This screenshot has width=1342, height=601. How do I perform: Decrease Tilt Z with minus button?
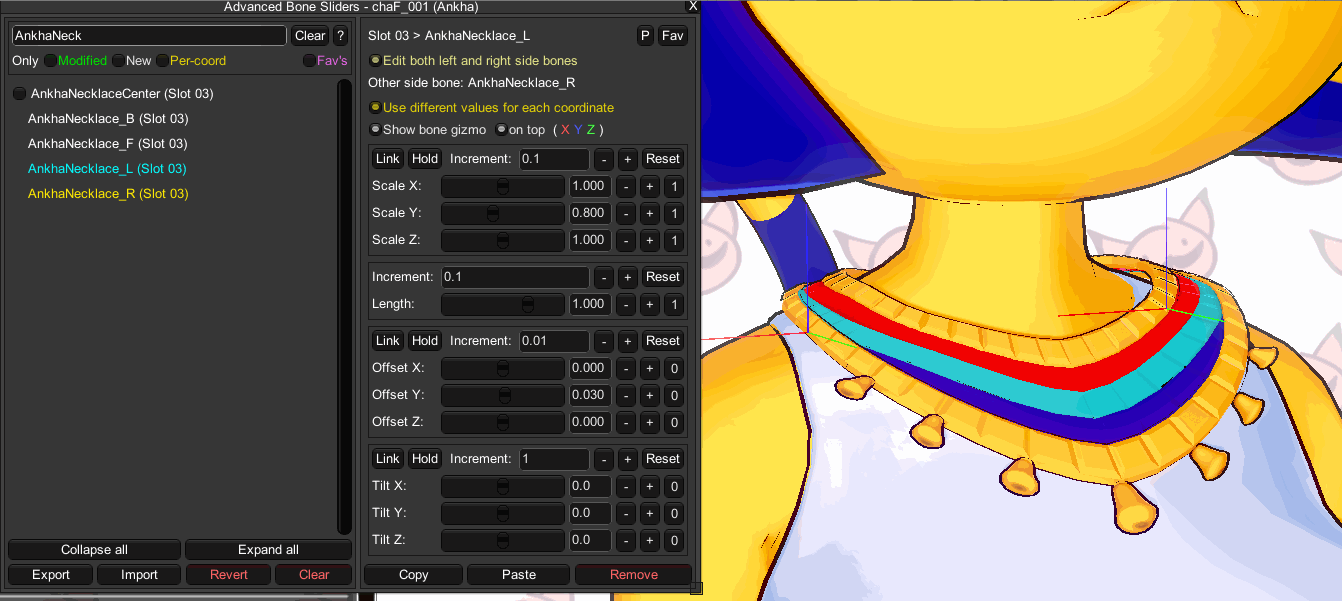click(x=626, y=540)
